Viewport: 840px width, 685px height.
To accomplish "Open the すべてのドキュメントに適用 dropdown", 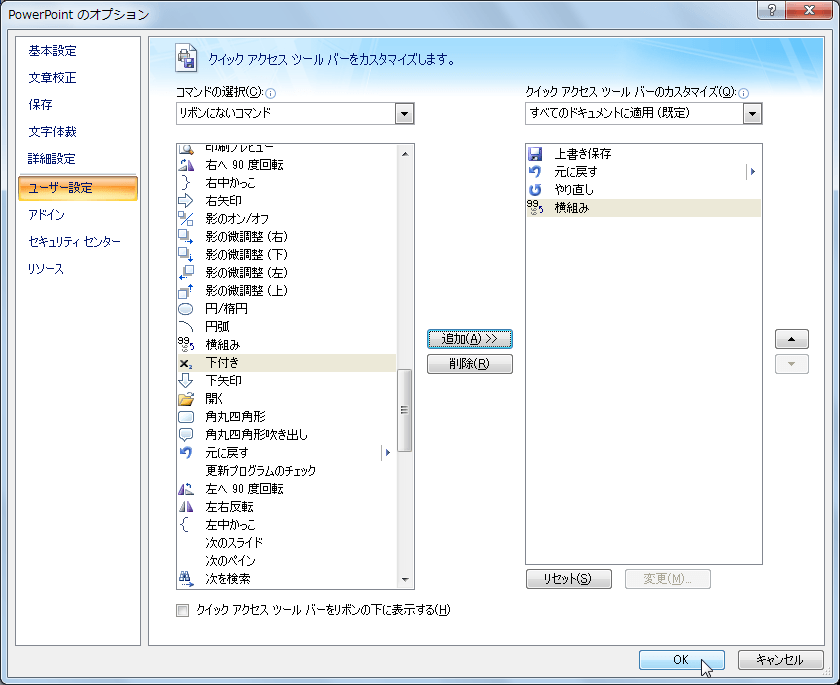I will pos(752,114).
